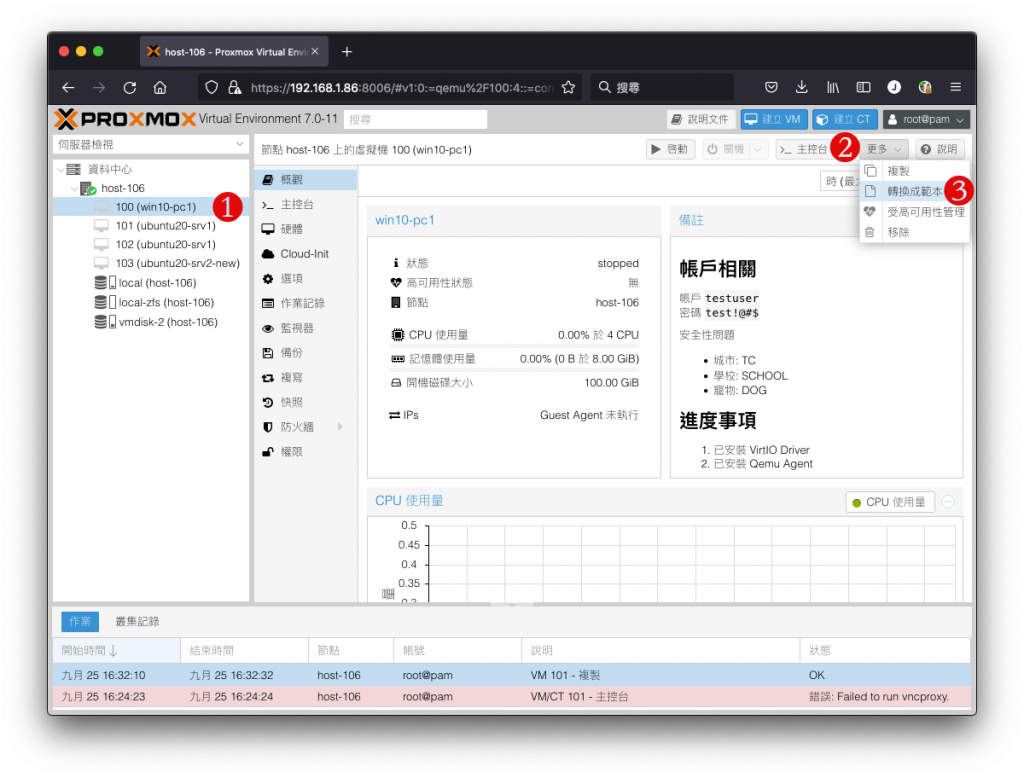Bookmark this page with the star icon

(x=568, y=87)
